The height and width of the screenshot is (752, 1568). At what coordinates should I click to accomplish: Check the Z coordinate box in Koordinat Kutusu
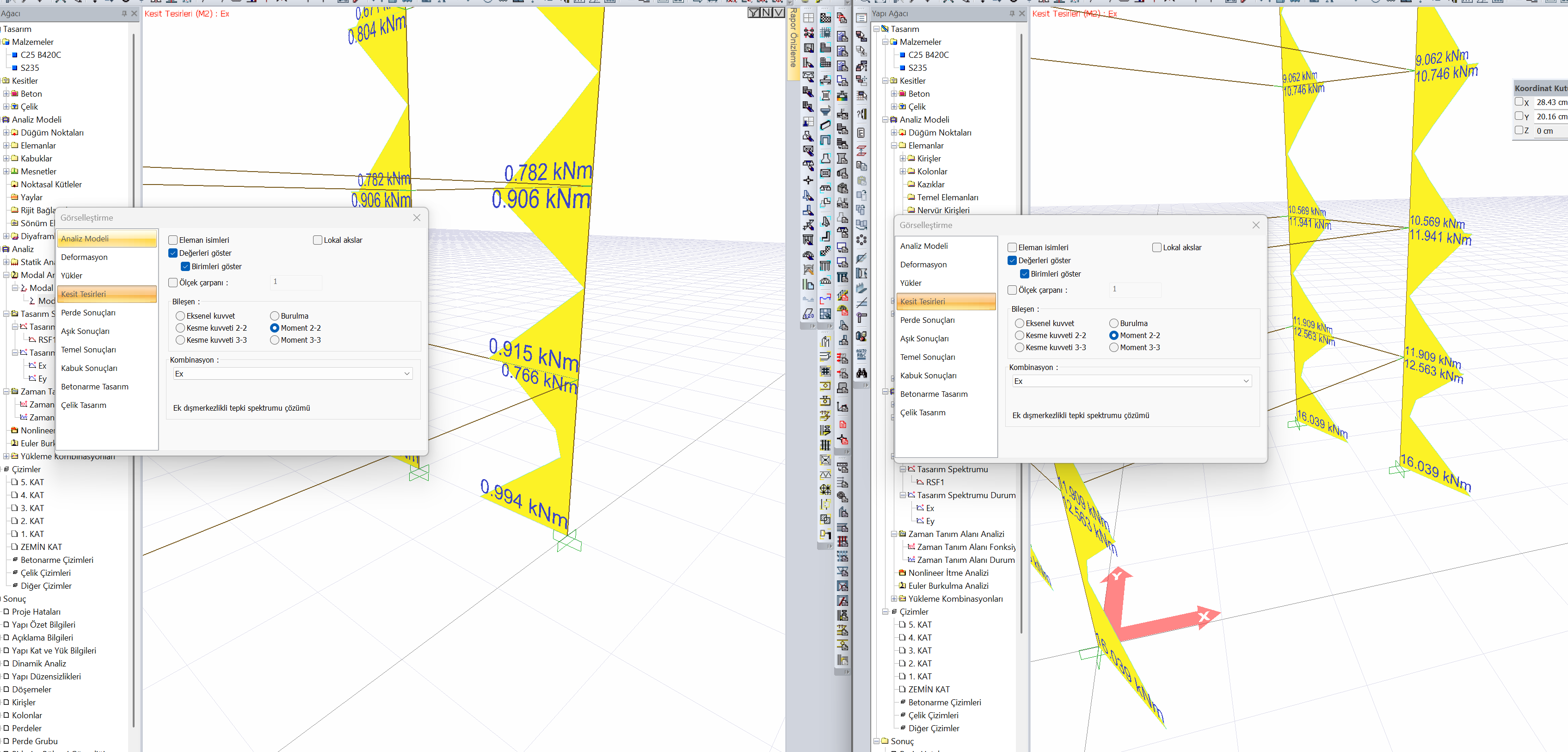pyautogui.click(x=1519, y=130)
